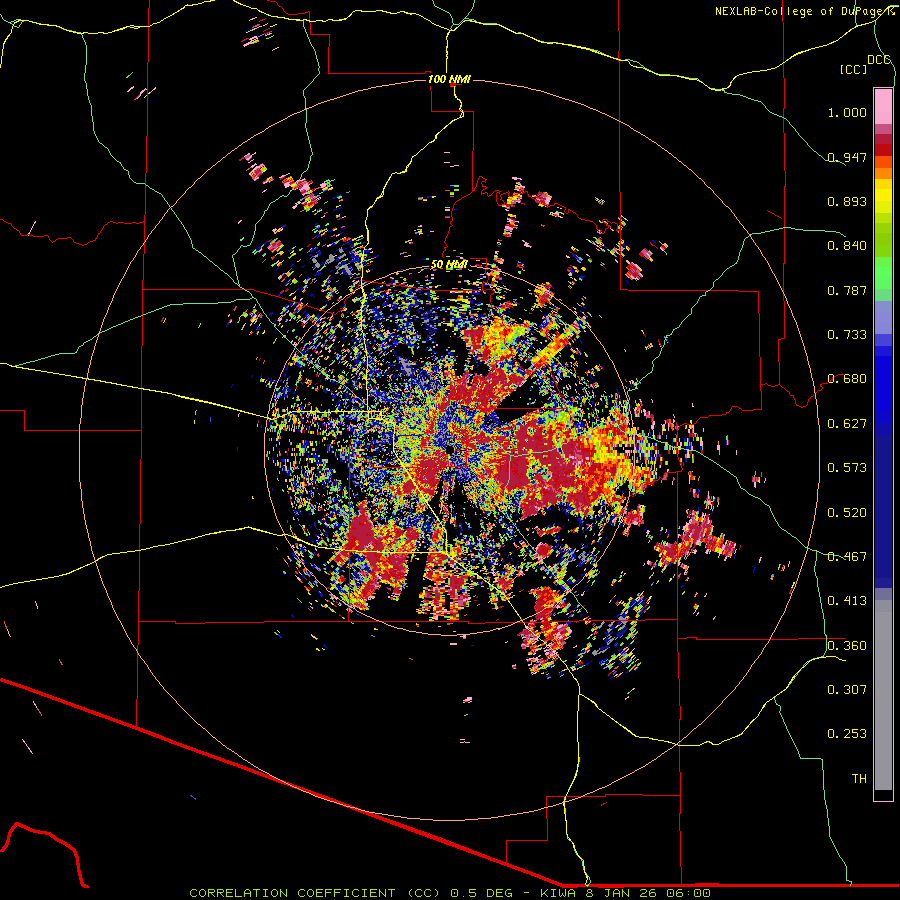This screenshot has height=900, width=900.
Task: Click the bright green band of the color scale
Action: click(883, 273)
